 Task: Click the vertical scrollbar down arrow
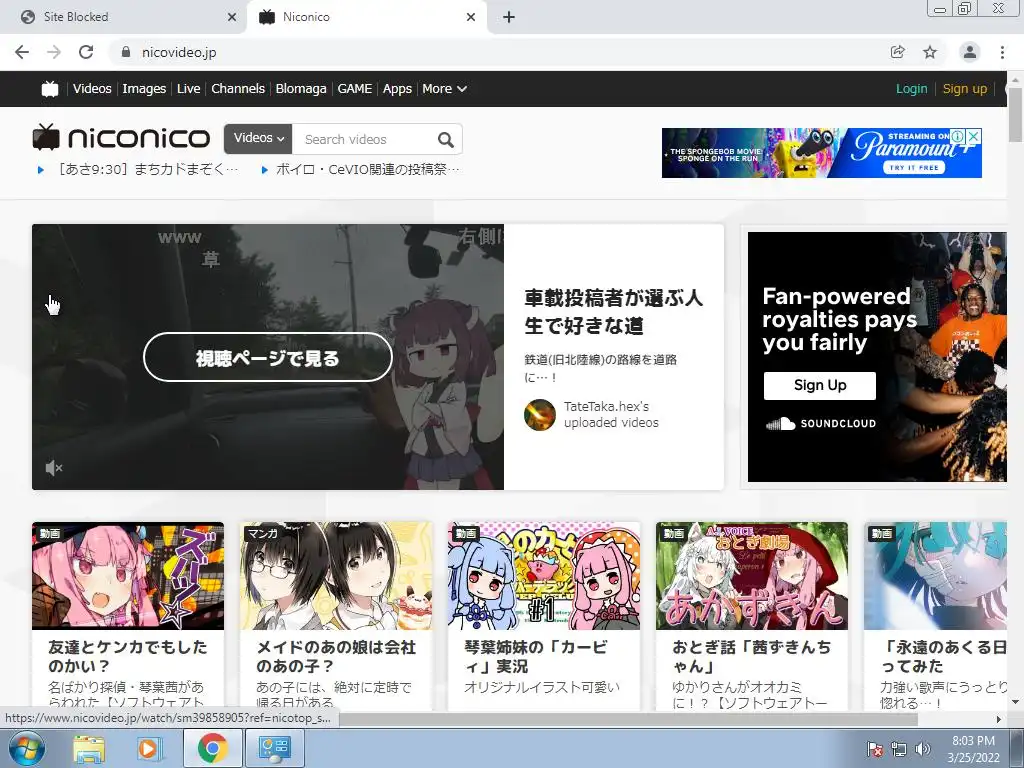click(x=1015, y=702)
